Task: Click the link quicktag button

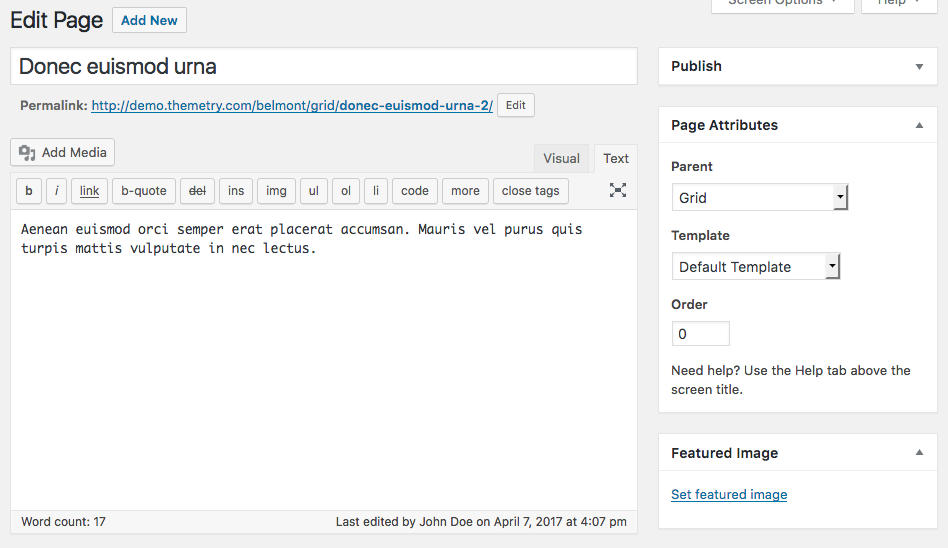Action: [x=90, y=191]
